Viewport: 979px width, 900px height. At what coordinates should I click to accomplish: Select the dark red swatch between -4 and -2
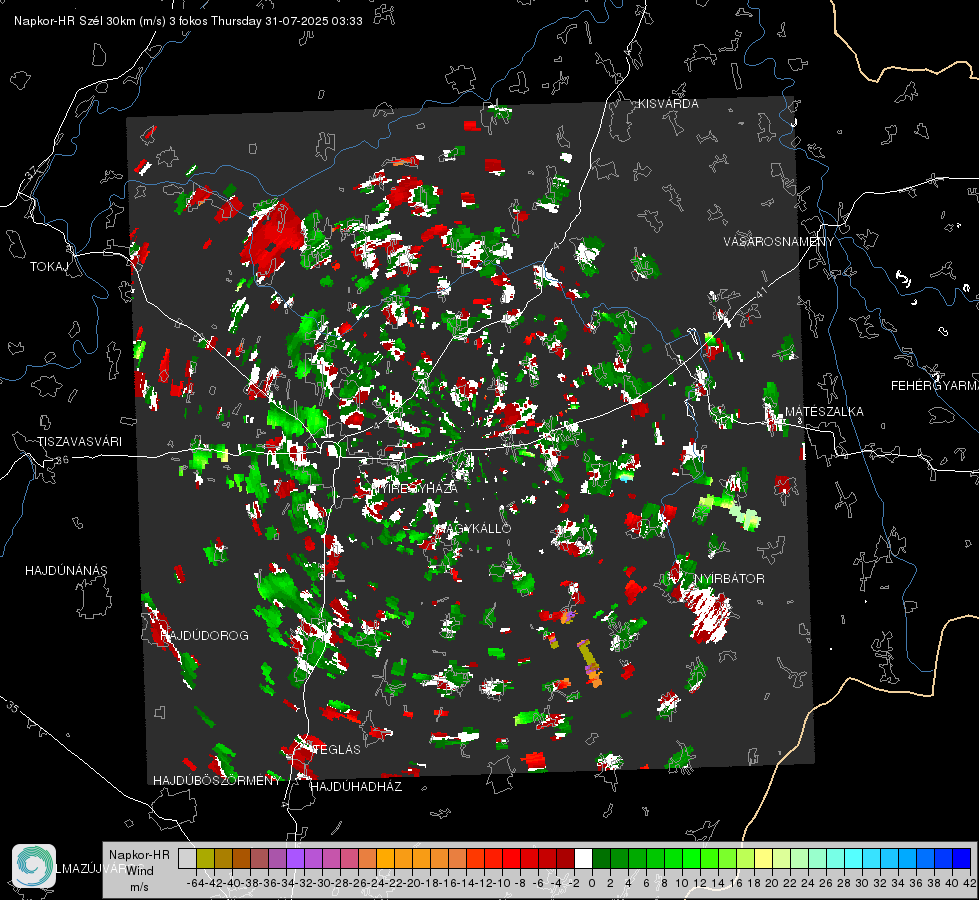coord(566,858)
